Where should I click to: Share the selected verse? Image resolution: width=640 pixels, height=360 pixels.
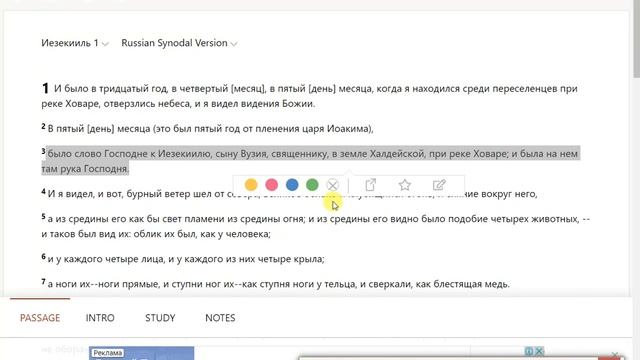point(371,185)
